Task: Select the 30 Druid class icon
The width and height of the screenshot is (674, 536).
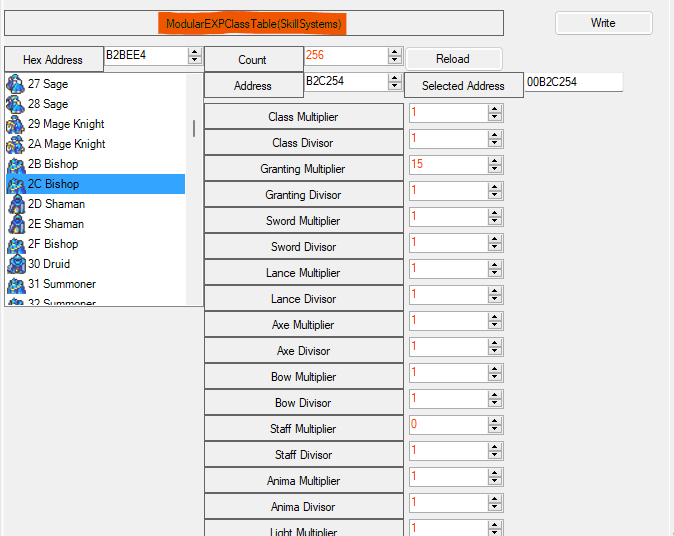Action: [x=15, y=264]
